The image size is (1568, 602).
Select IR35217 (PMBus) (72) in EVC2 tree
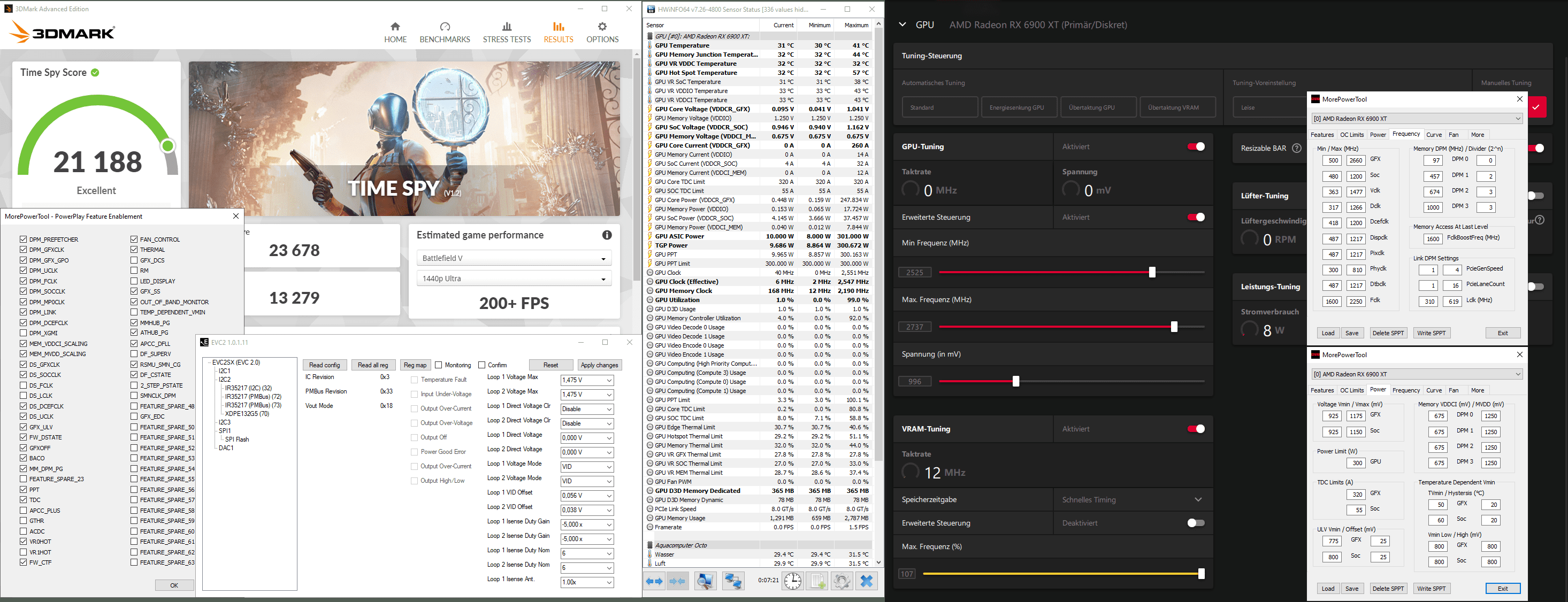(x=253, y=397)
